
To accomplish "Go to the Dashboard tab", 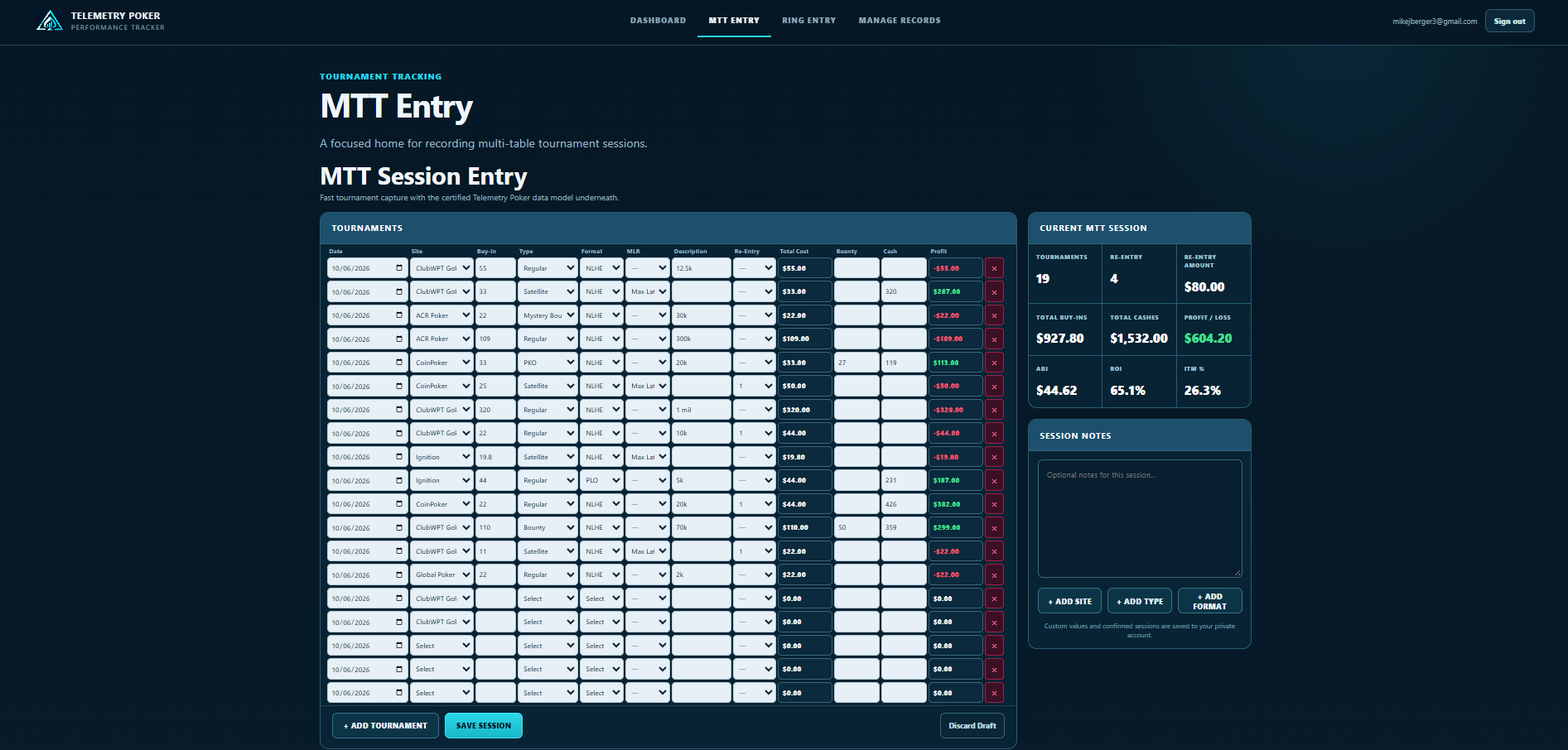I will click(658, 21).
